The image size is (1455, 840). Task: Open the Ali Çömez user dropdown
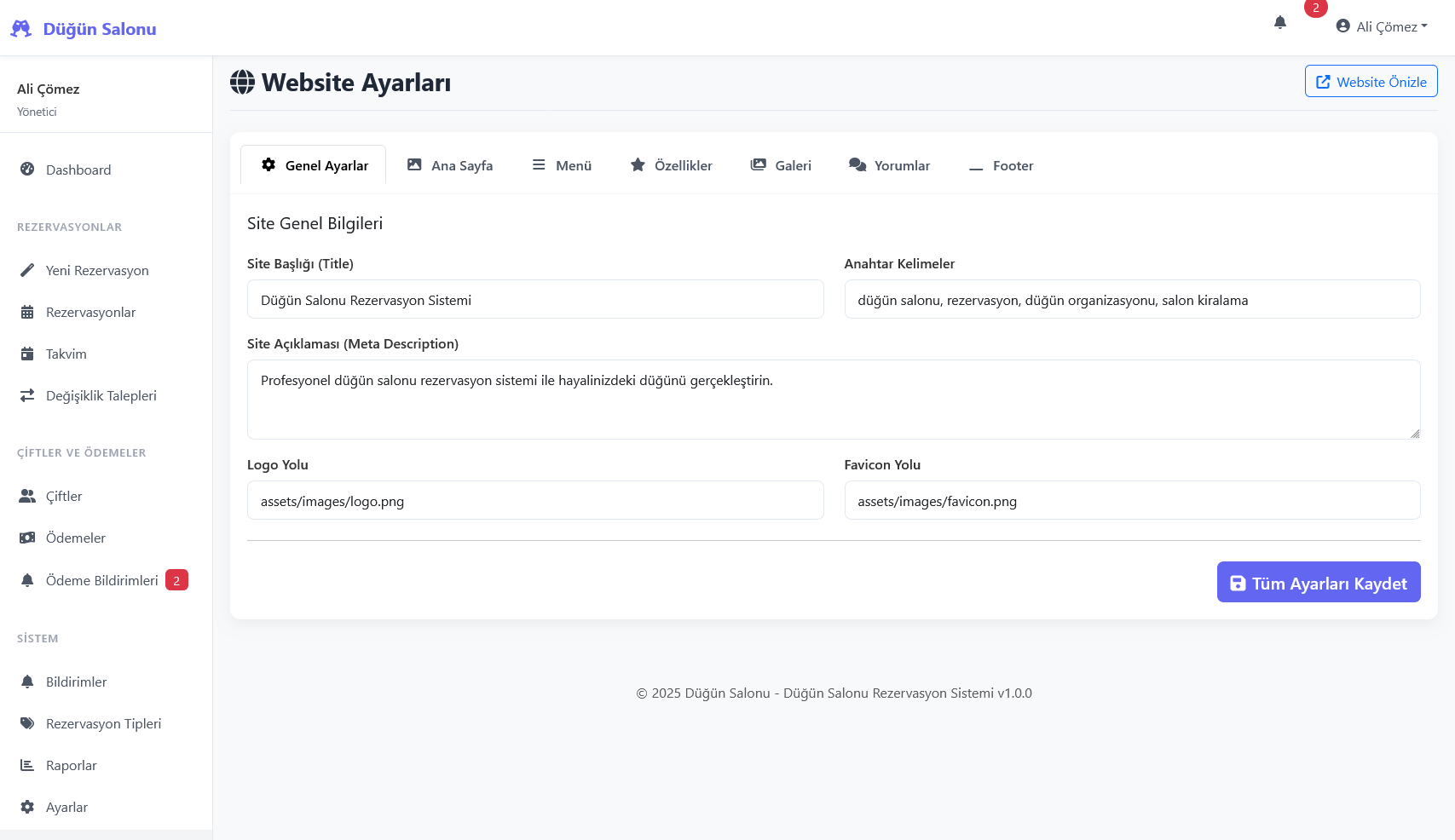1381,26
